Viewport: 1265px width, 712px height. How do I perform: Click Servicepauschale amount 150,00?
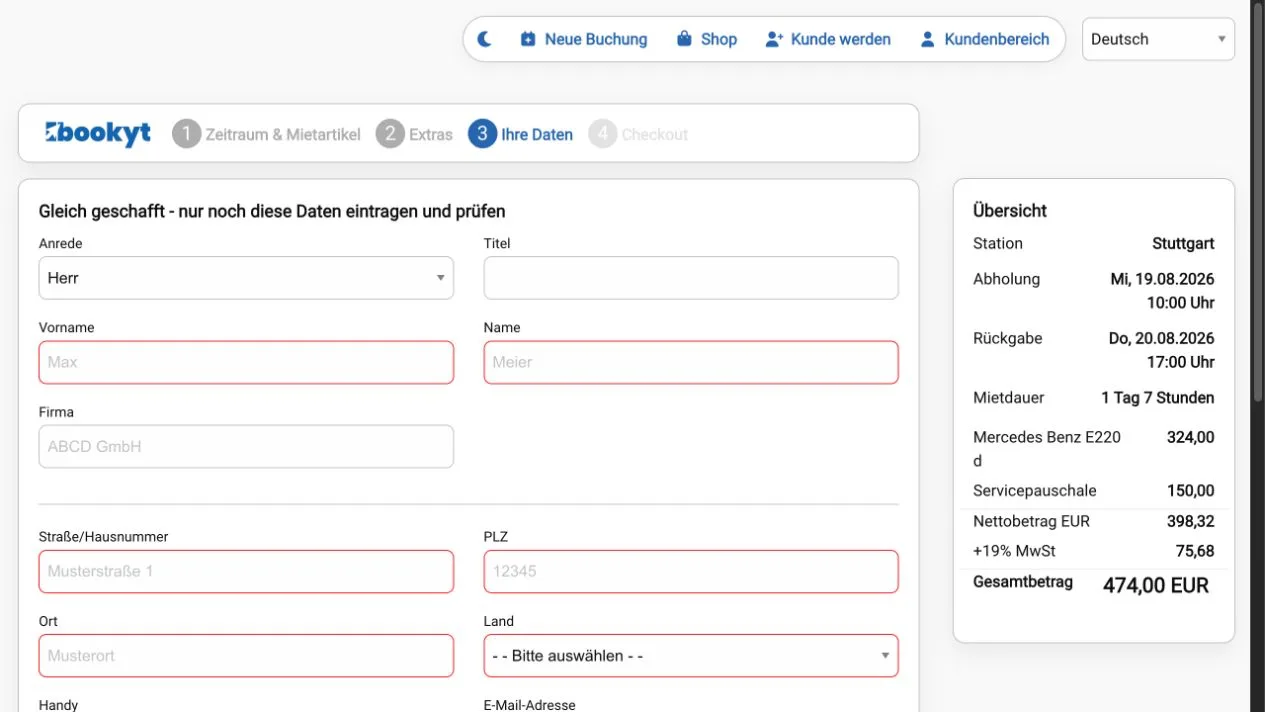point(1191,490)
